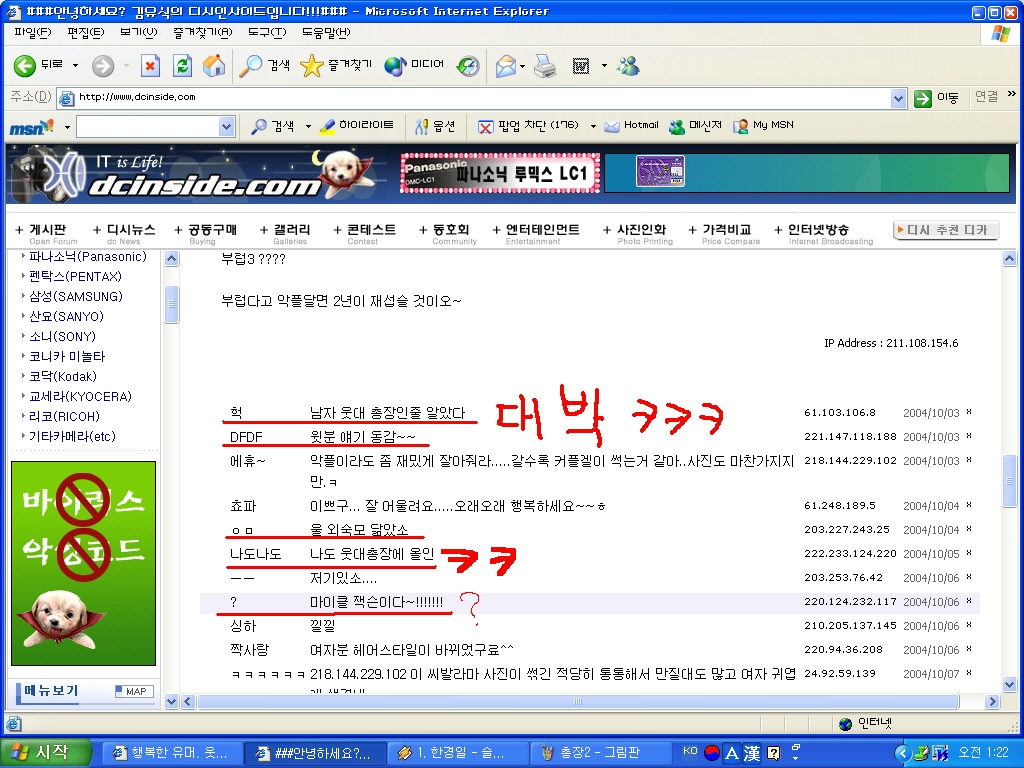
Task: Open the Favorites (즐겨찾기) star button
Action: coord(336,66)
